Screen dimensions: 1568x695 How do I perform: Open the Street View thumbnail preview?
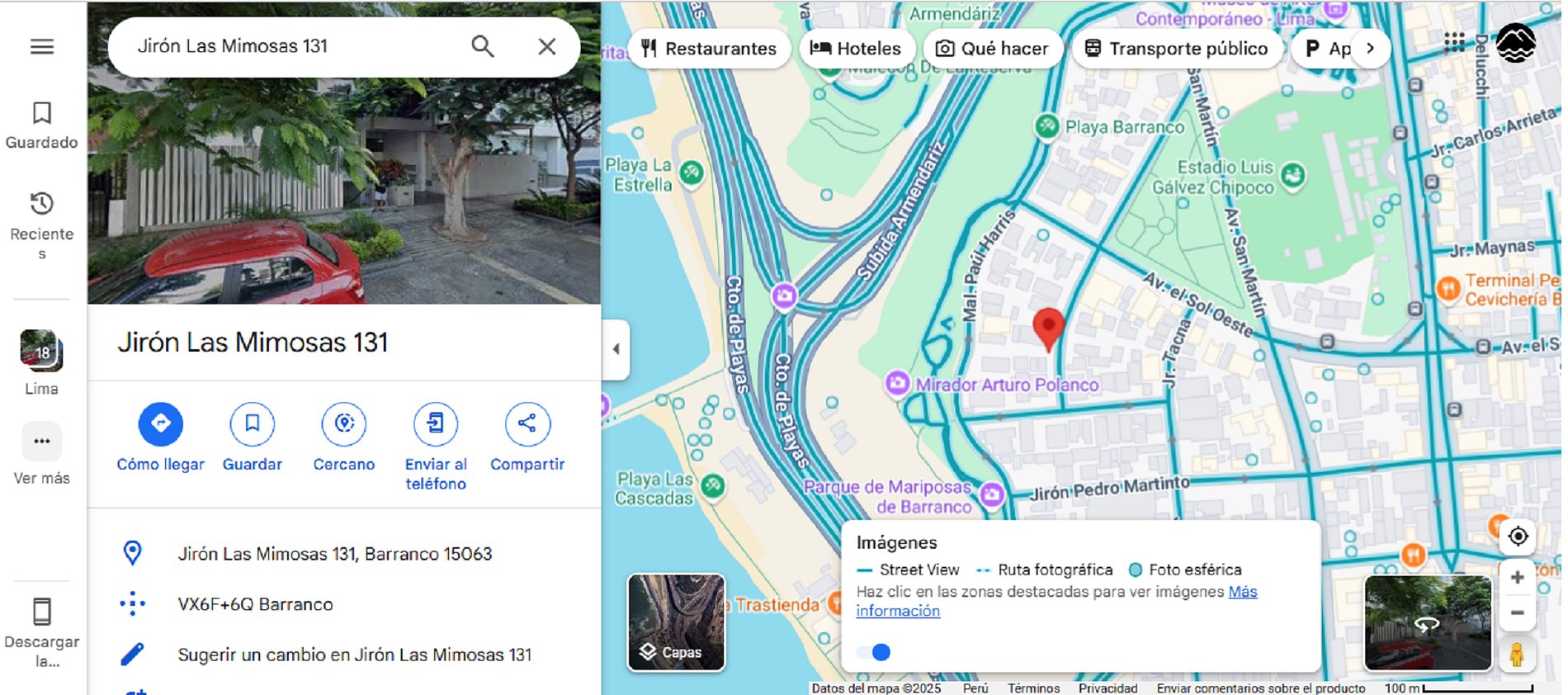[x=1428, y=622]
